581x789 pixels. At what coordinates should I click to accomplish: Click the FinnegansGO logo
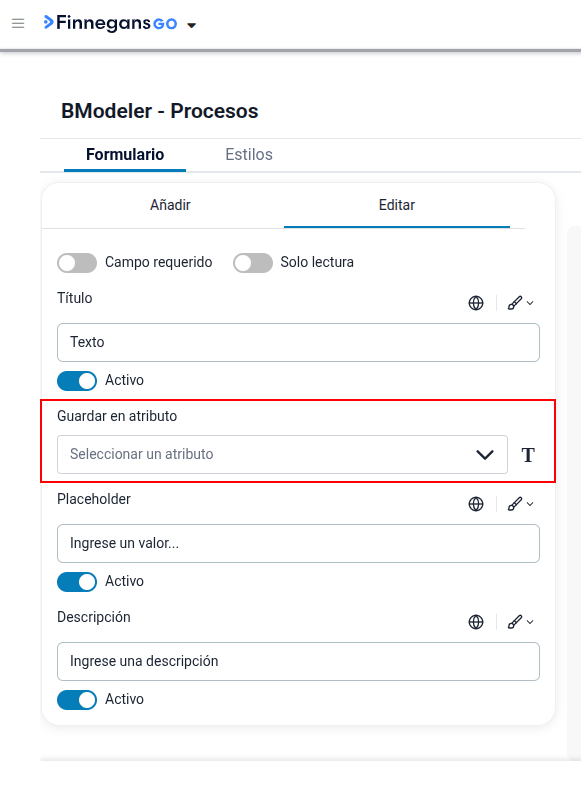[x=111, y=23]
